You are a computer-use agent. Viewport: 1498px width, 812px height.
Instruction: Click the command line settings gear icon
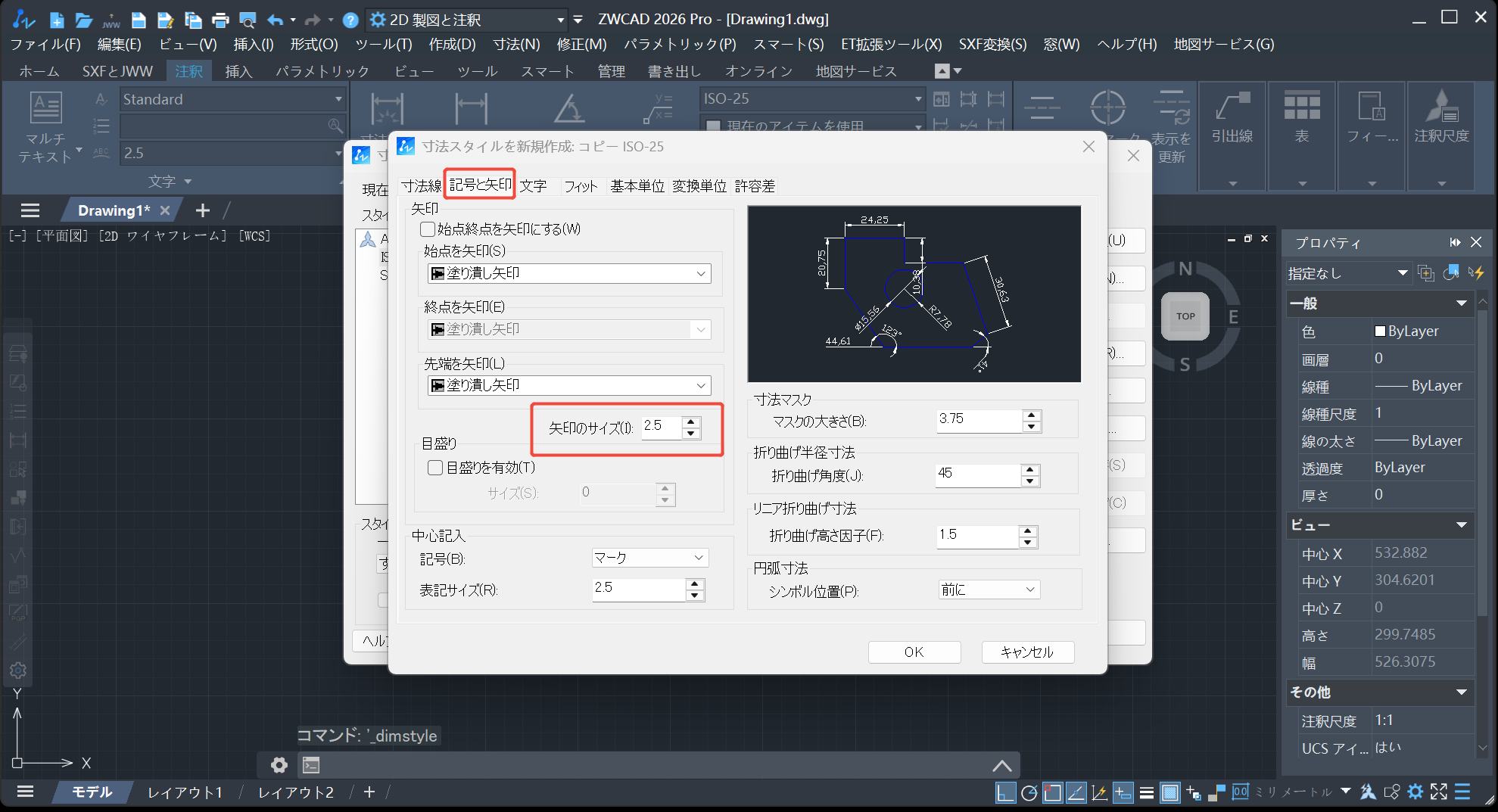coord(279,765)
